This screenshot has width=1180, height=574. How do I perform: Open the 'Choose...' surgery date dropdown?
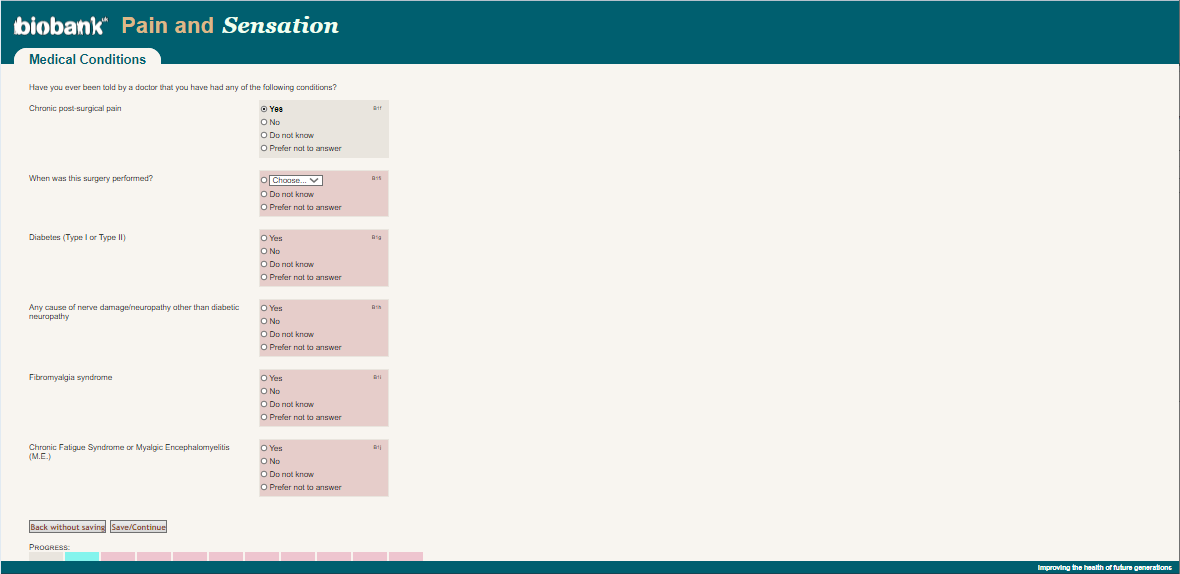coord(296,180)
